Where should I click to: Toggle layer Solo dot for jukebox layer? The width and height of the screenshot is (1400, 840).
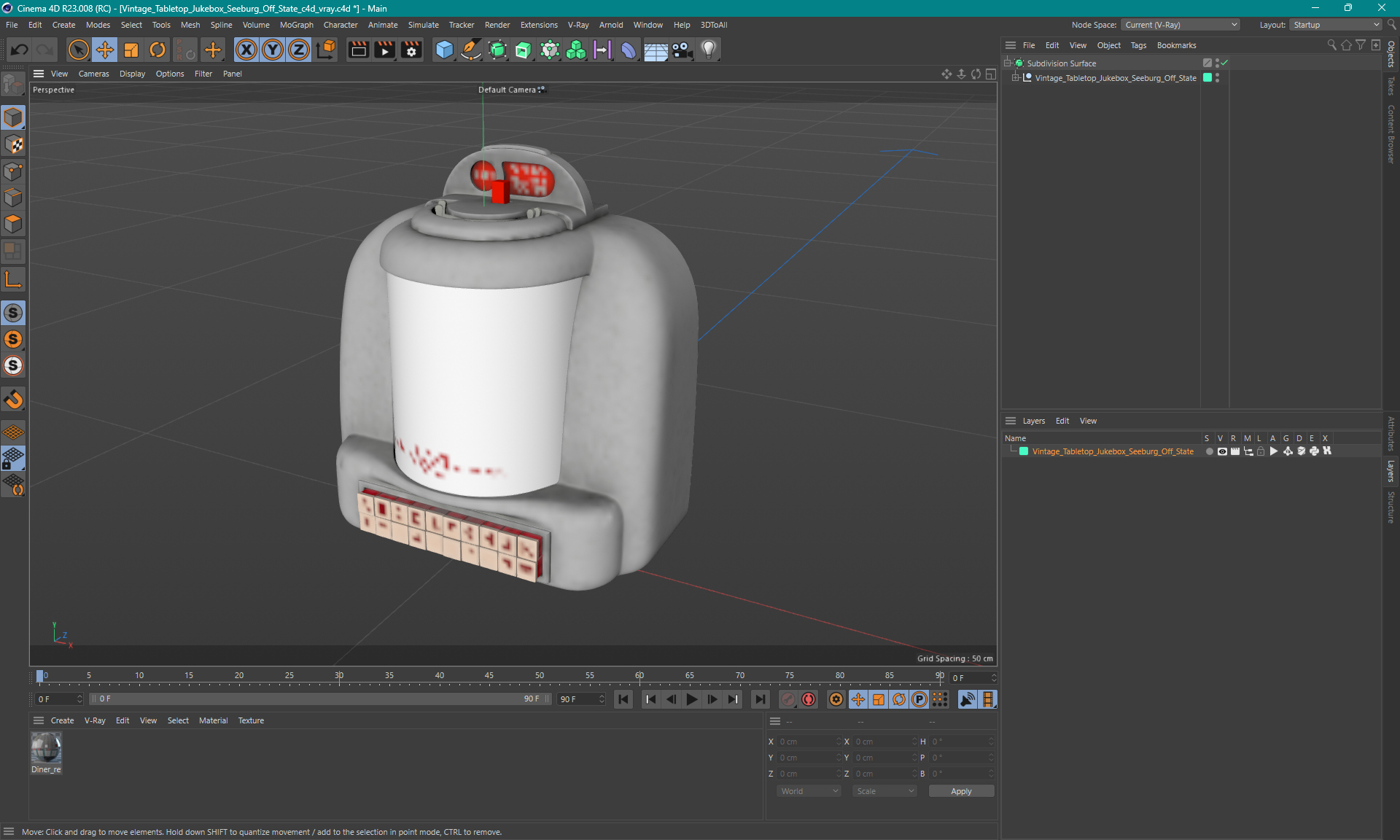[1209, 451]
